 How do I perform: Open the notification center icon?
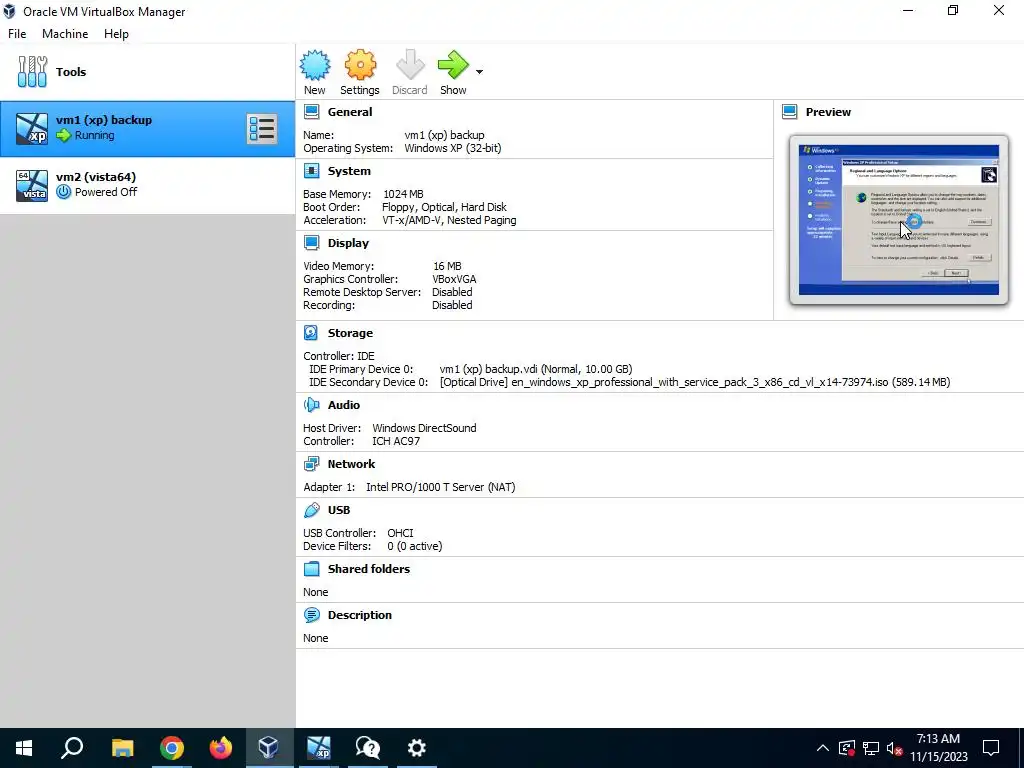991,748
